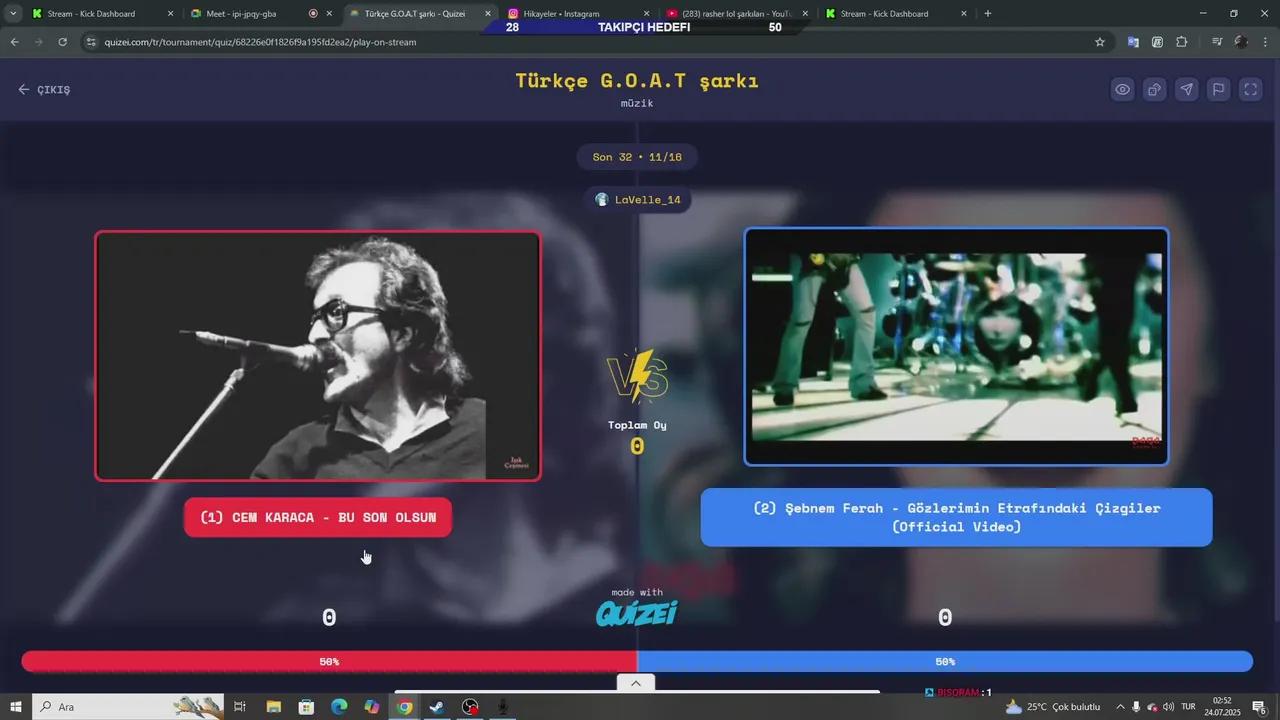The height and width of the screenshot is (720, 1280).
Task: Mute the system volume speaker in tray
Action: point(1170,707)
